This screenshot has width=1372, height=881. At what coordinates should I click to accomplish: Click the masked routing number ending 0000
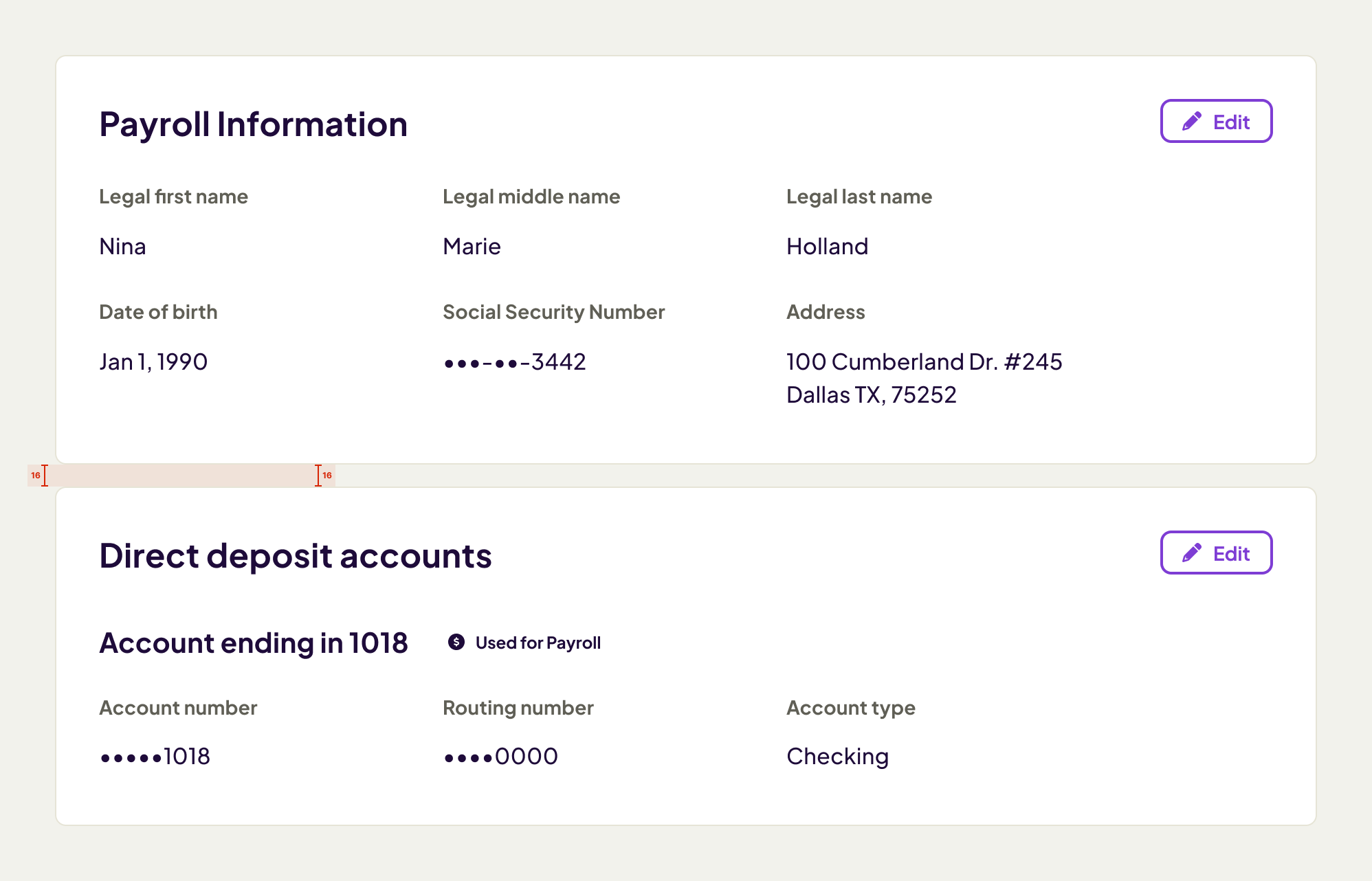point(500,757)
